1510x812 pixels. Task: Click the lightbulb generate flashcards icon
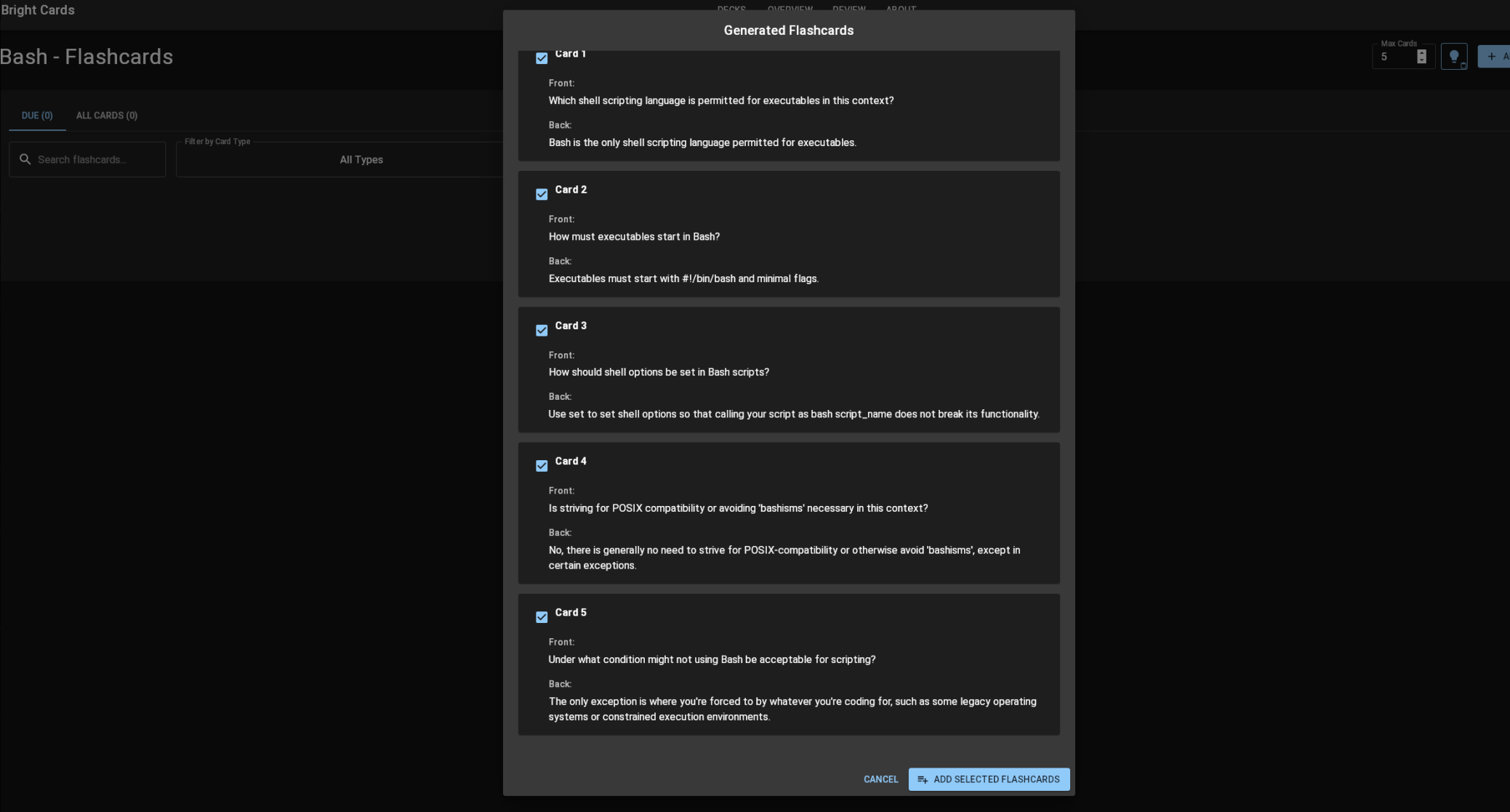(x=1454, y=57)
